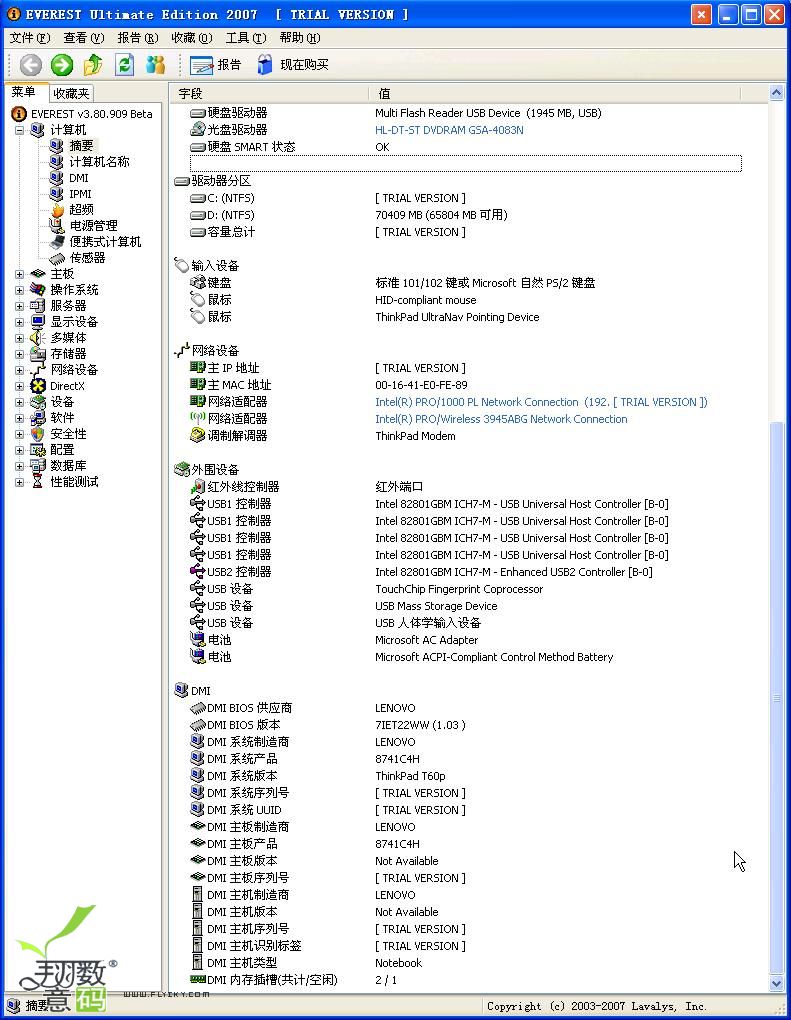The height and width of the screenshot is (1020, 791).
Task: Select the 调制解调器 modem row icon
Action: point(198,436)
